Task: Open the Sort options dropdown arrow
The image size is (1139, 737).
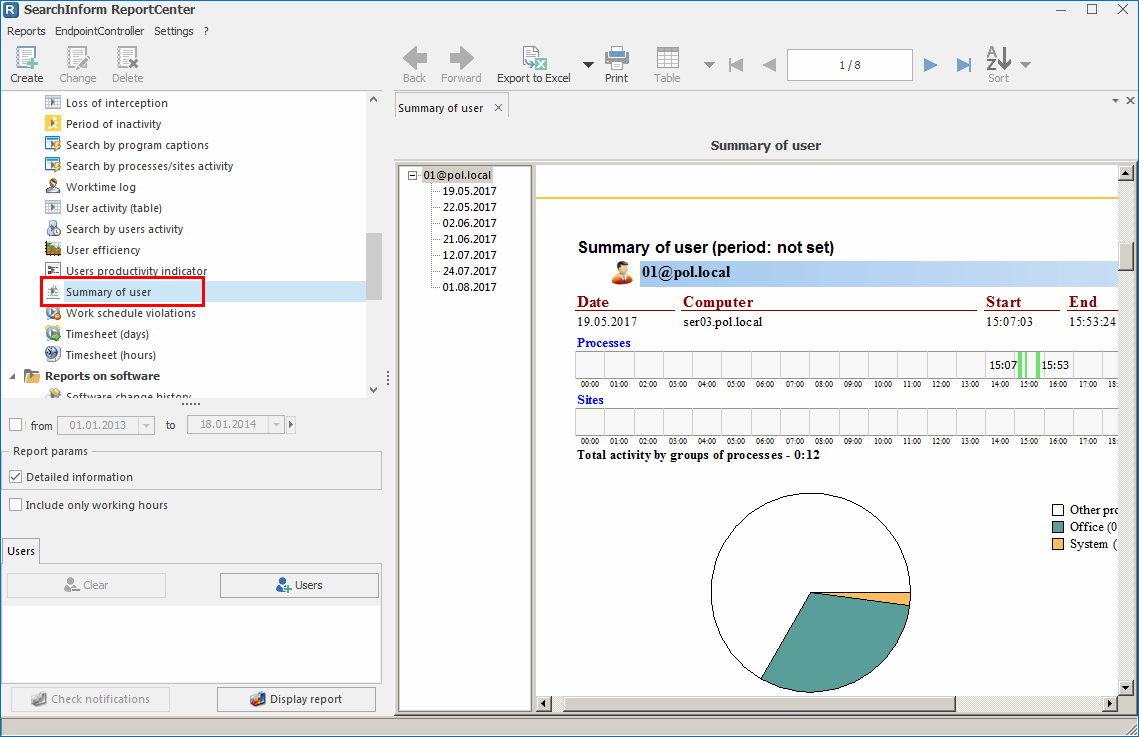Action: (x=1026, y=65)
